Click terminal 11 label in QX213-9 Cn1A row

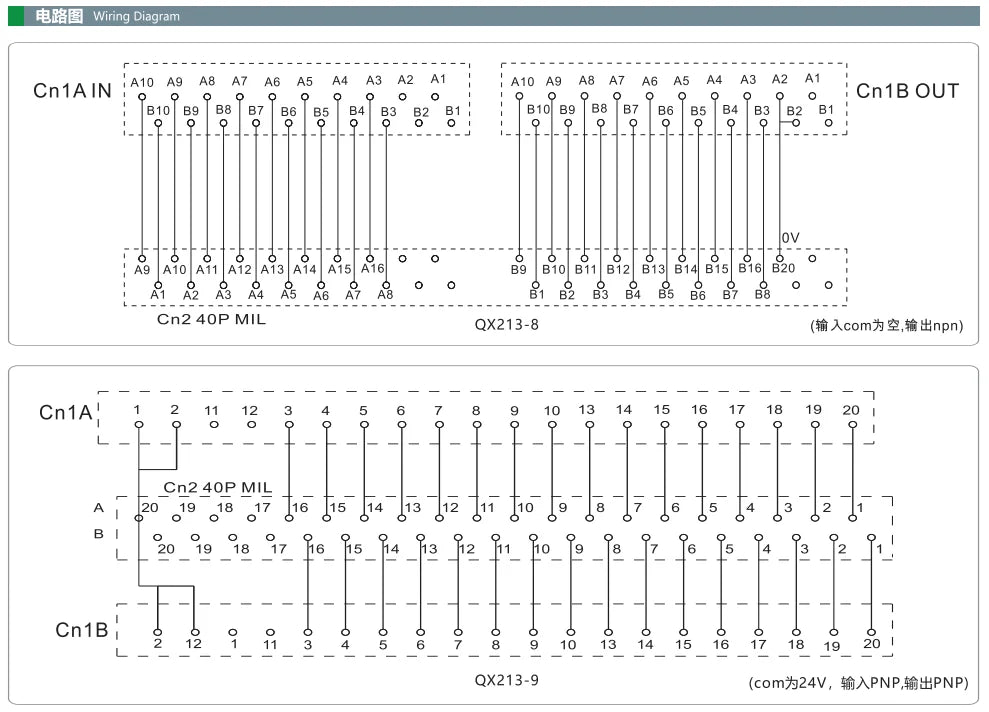211,411
